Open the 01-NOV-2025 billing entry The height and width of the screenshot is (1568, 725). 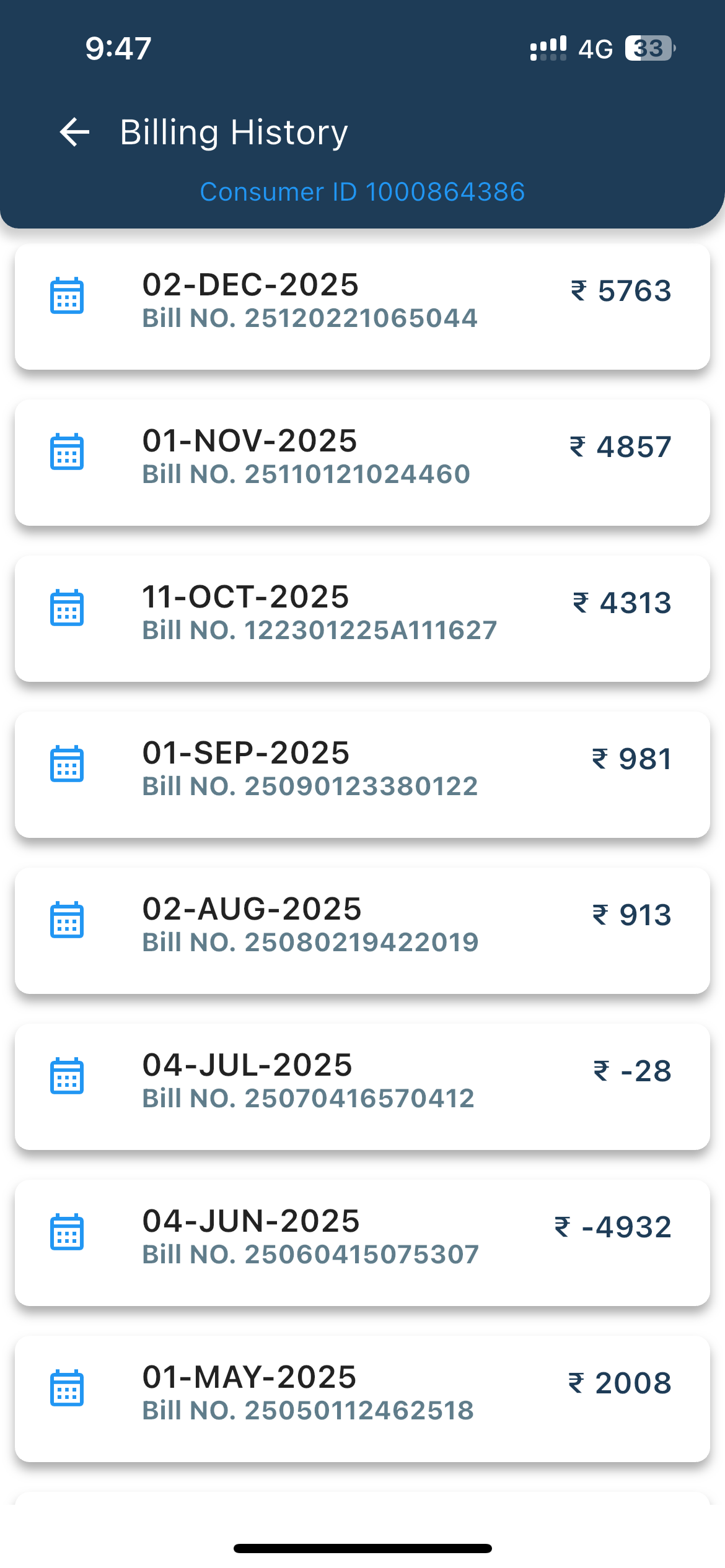click(x=250, y=441)
